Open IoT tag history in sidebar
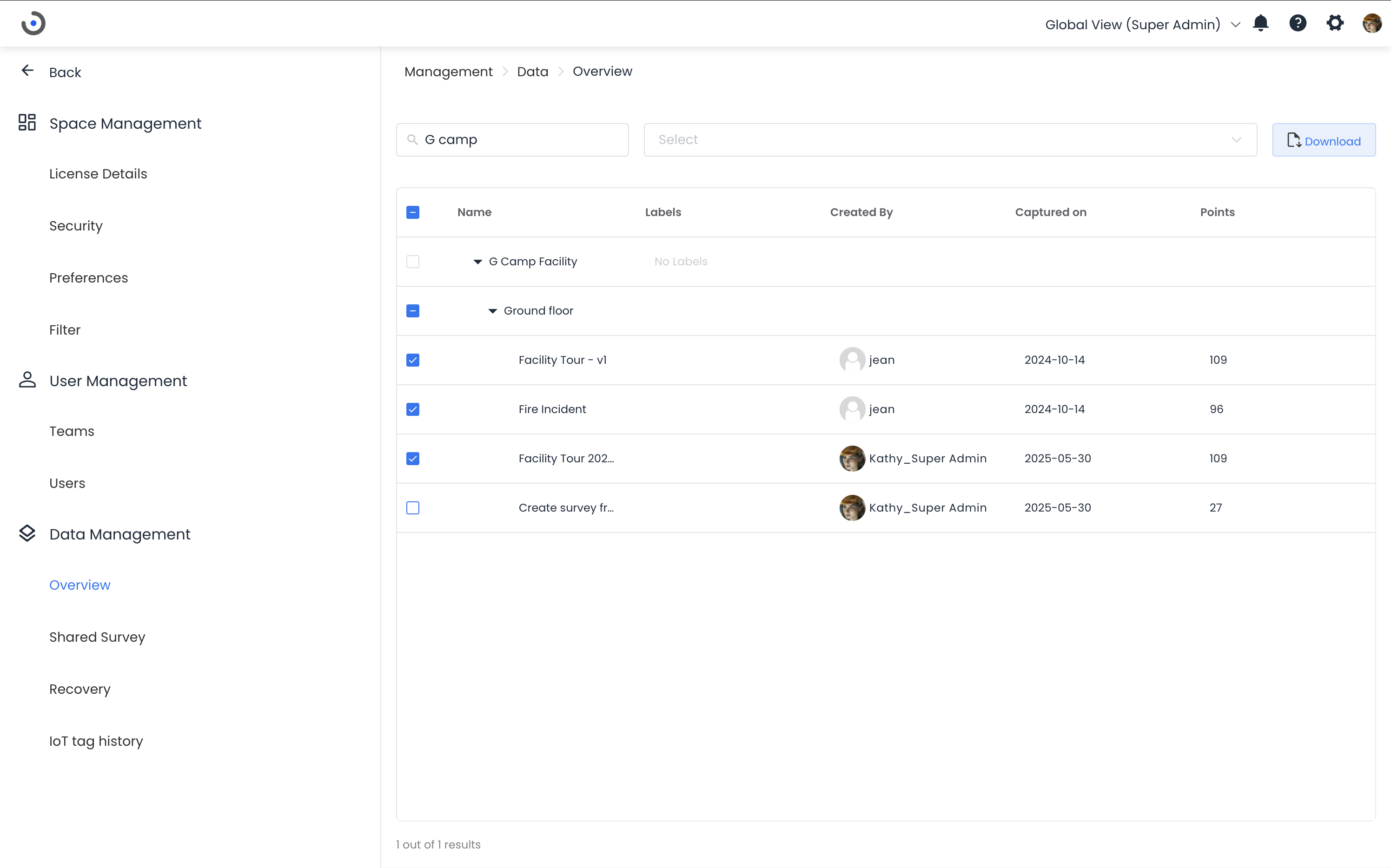This screenshot has width=1391, height=868. [96, 741]
